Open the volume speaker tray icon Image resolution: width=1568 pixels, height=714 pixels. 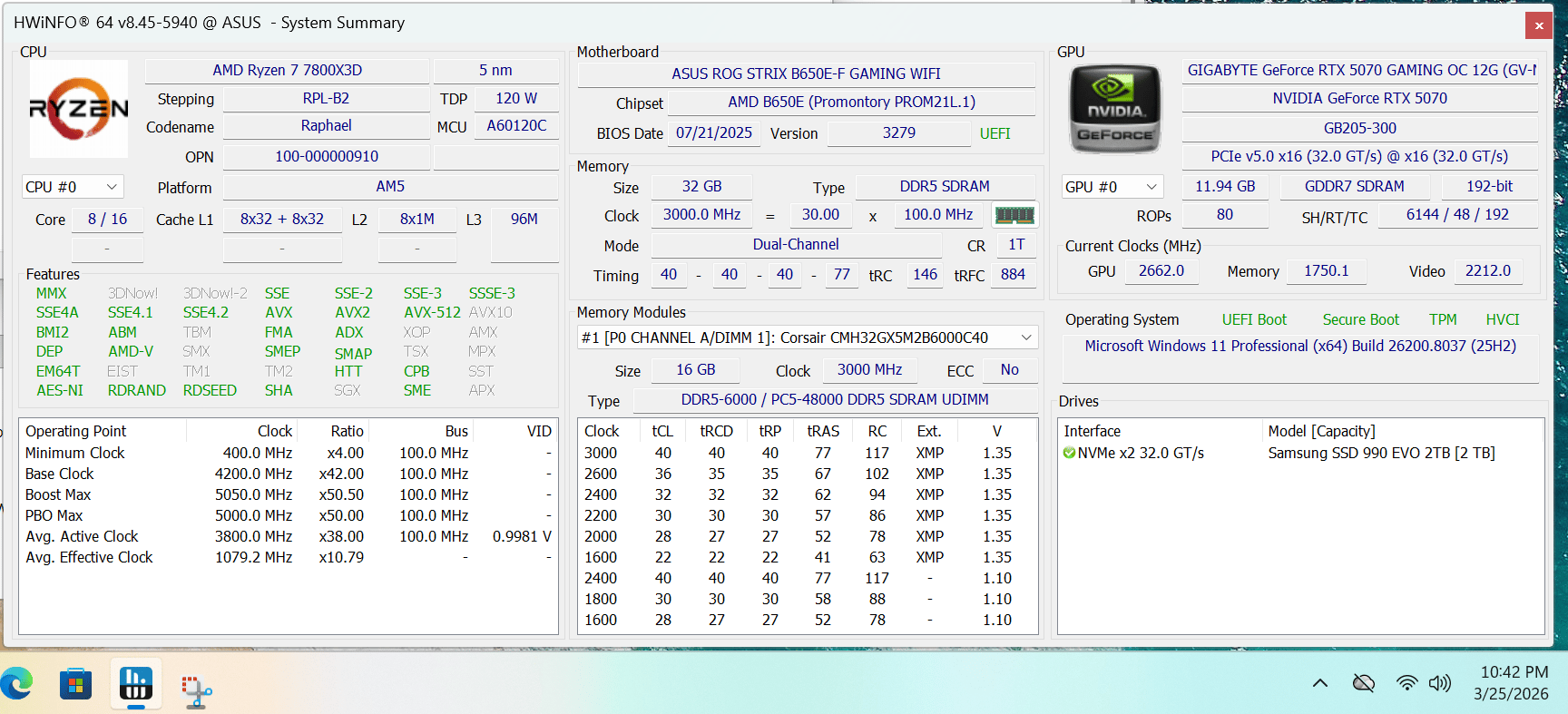[1440, 683]
